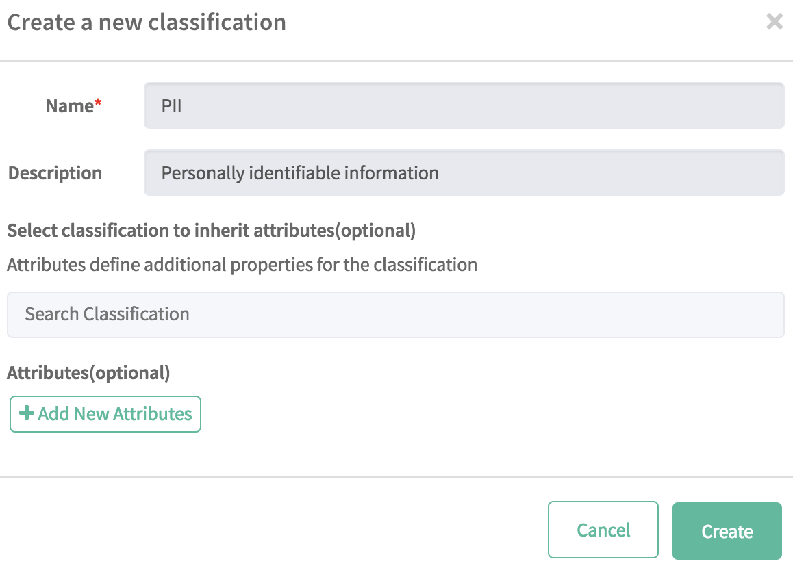This screenshot has height=568, width=793.
Task: Click the 'Create a new classification' dialog title
Action: coord(147,22)
